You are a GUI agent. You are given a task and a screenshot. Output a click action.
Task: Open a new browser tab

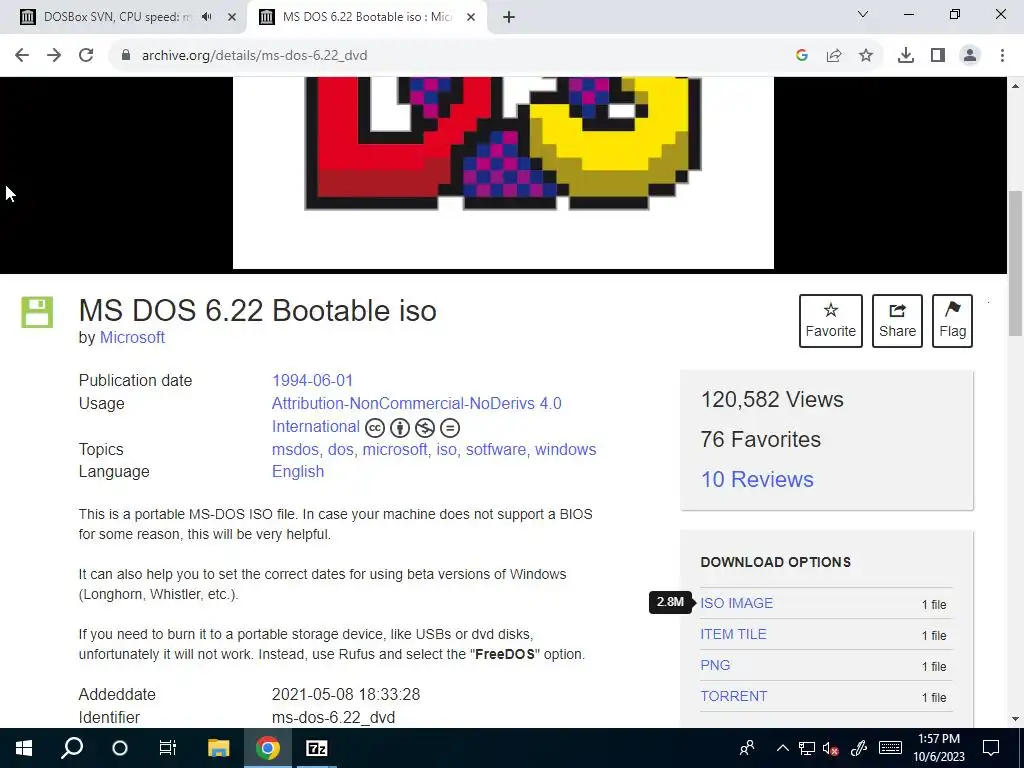(509, 18)
